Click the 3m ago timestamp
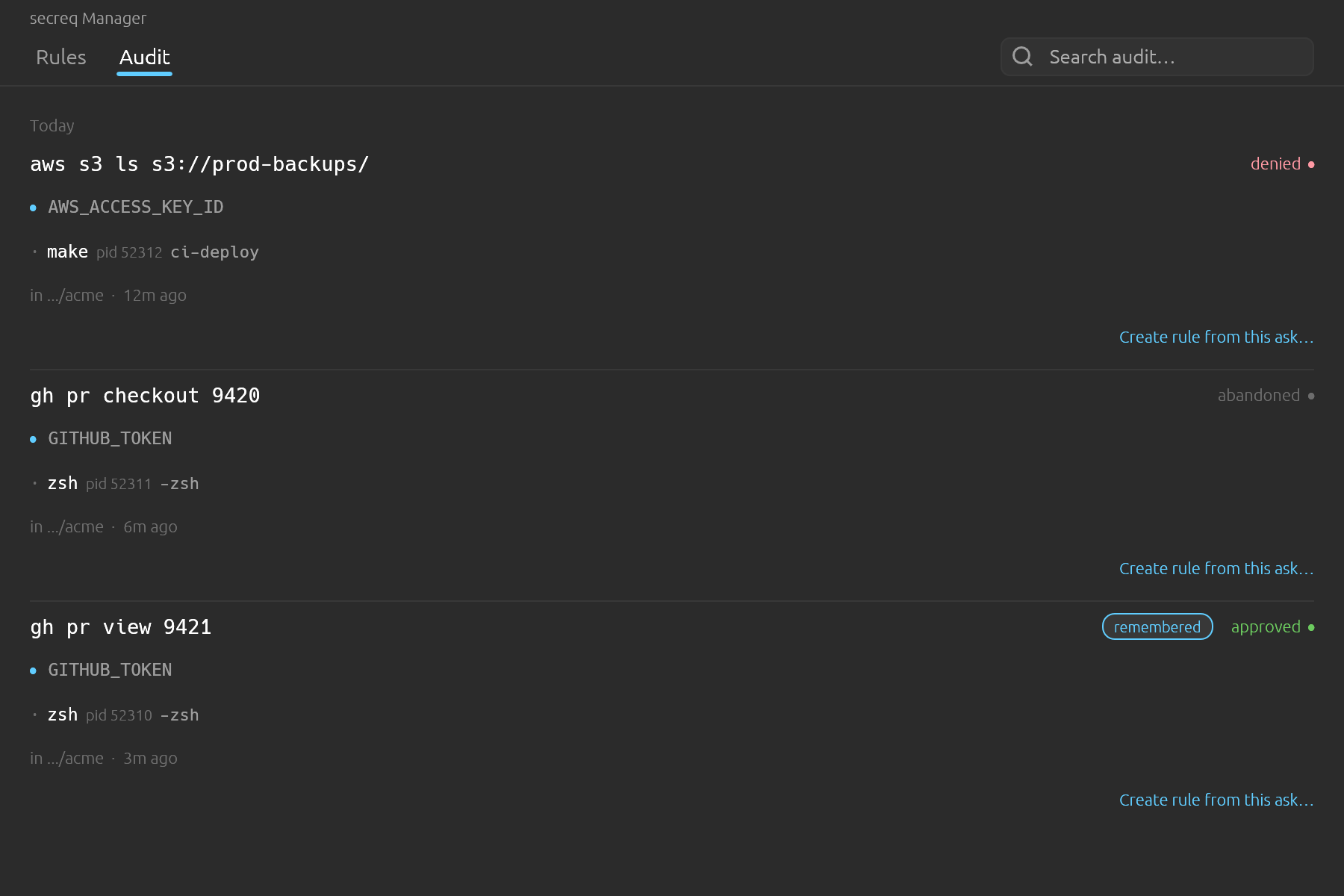1344x896 pixels. (151, 759)
